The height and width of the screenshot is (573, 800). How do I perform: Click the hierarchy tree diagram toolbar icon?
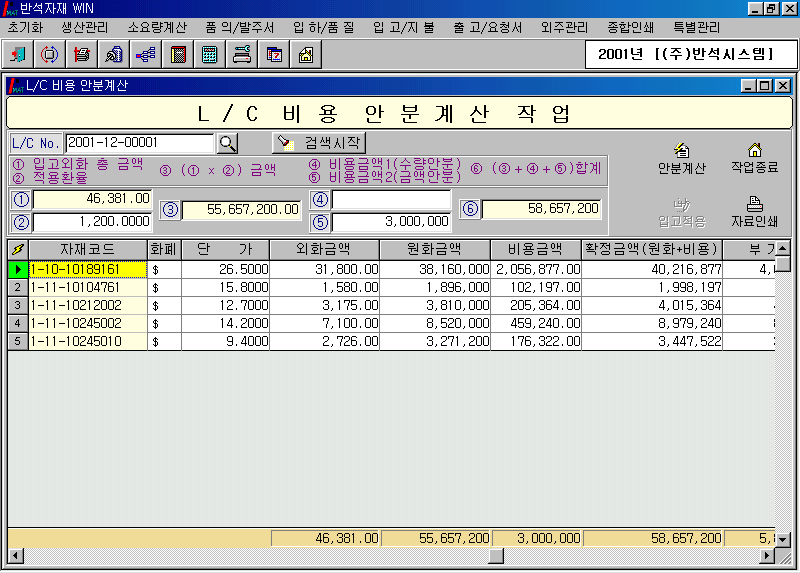coord(145,54)
